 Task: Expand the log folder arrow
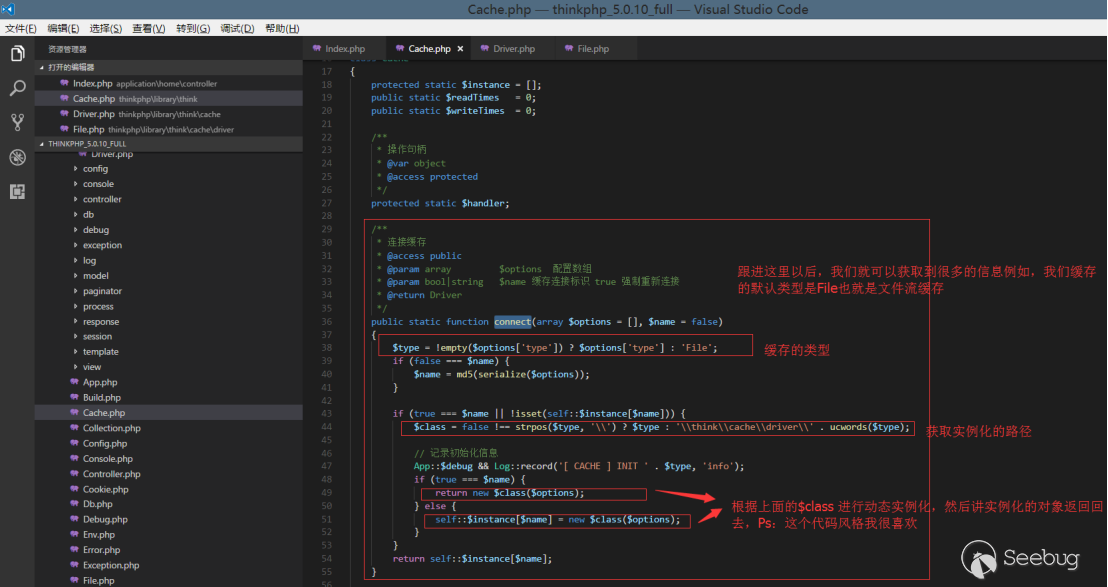pyautogui.click(x=76, y=261)
